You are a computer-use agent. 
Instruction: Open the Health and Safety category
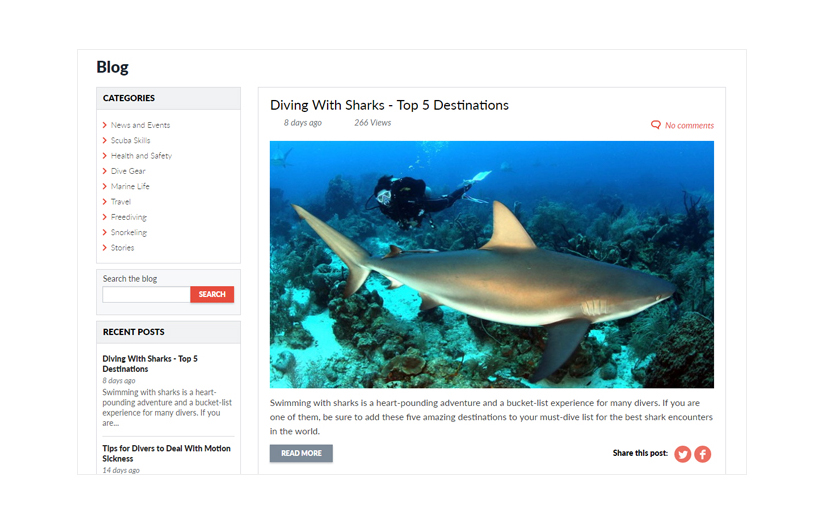pyautogui.click(x=141, y=156)
